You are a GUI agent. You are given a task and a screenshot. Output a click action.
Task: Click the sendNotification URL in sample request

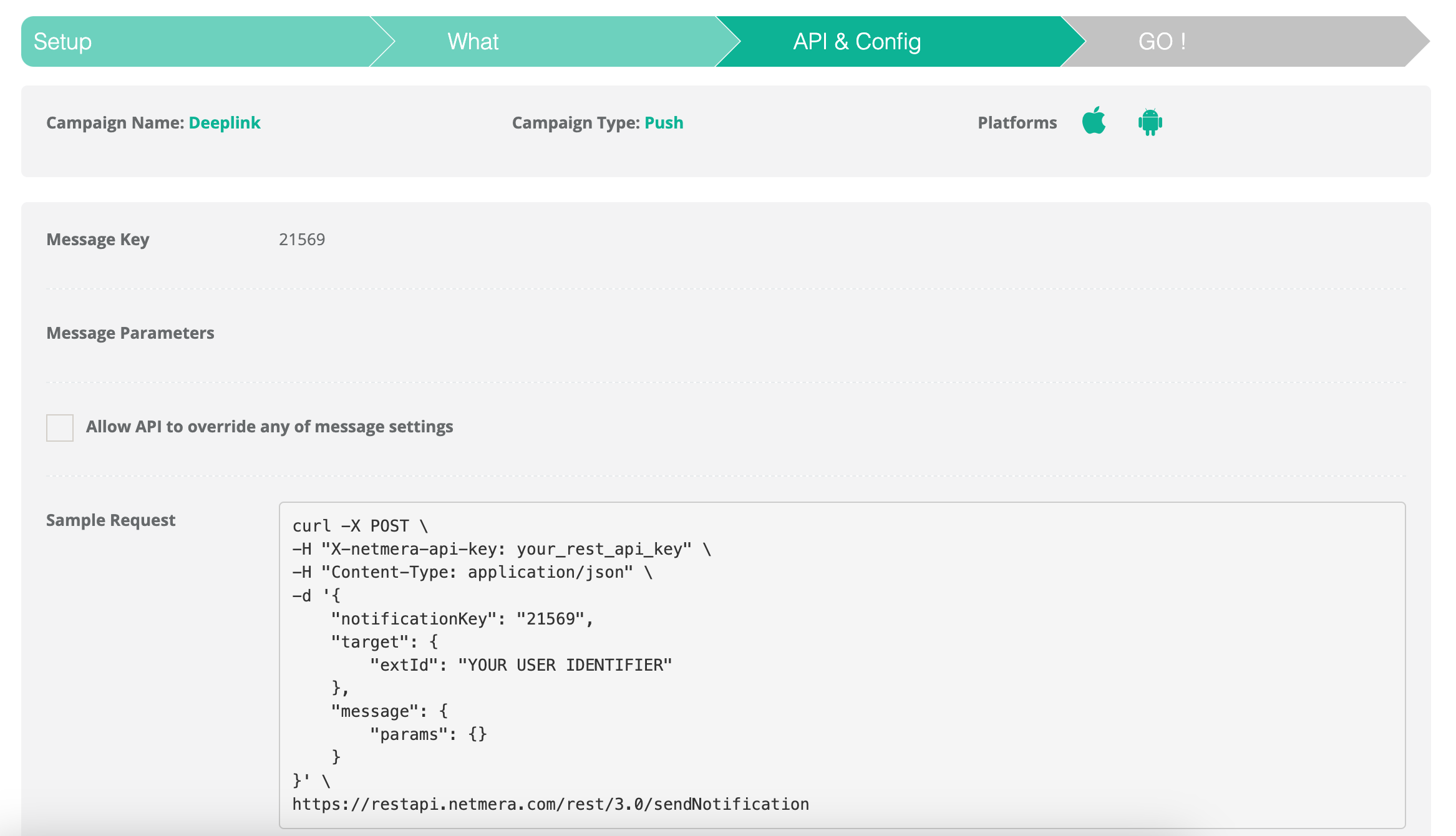point(550,804)
